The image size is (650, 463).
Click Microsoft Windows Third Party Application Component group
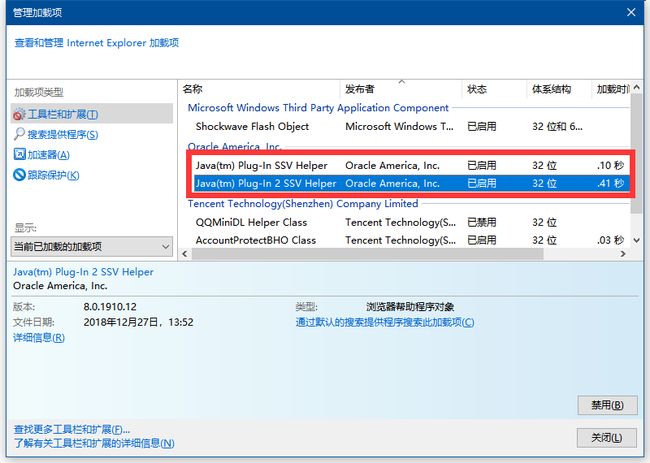tap(318, 108)
